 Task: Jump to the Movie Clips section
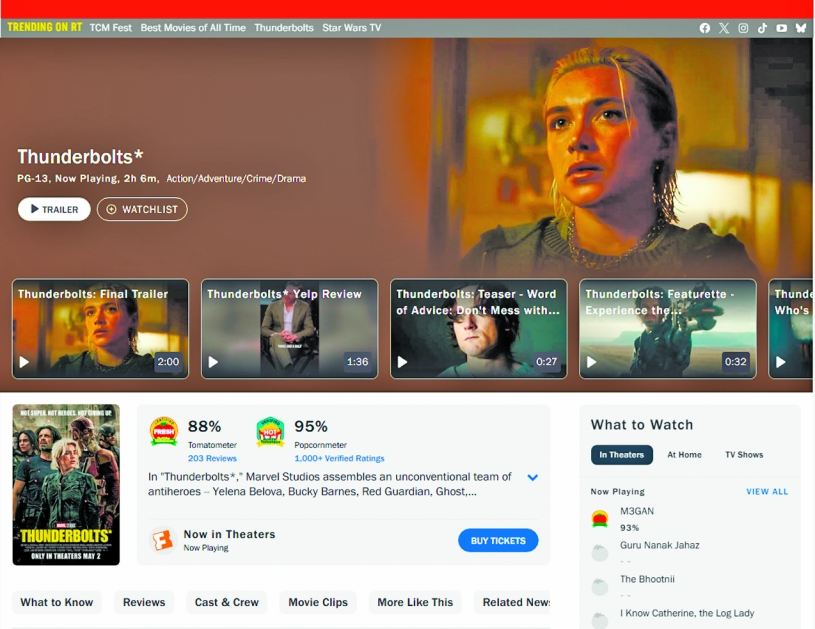[318, 602]
